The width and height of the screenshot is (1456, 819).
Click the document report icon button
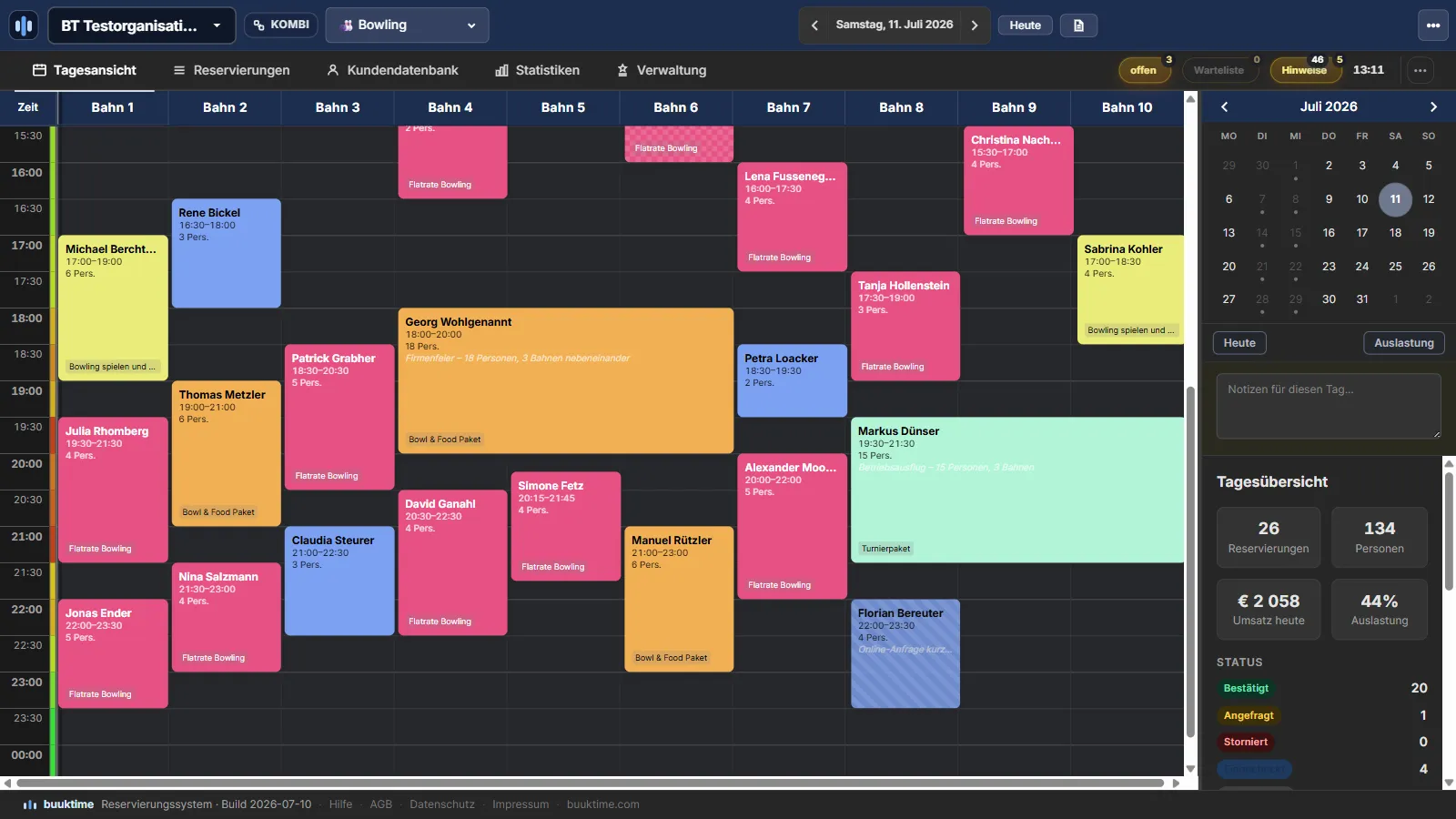[x=1078, y=25]
